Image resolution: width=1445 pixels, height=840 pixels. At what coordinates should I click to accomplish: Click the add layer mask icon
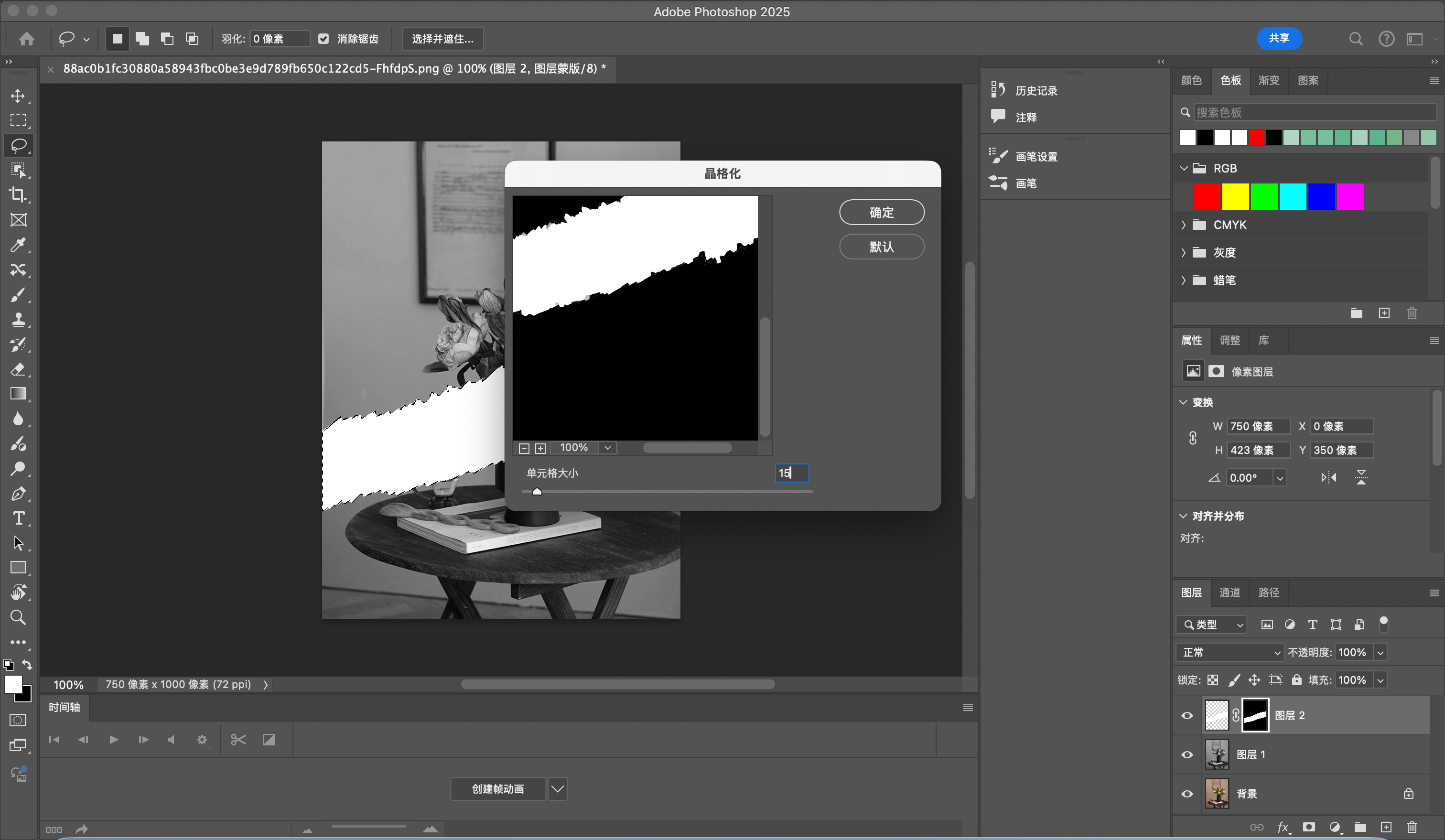[x=1308, y=827]
